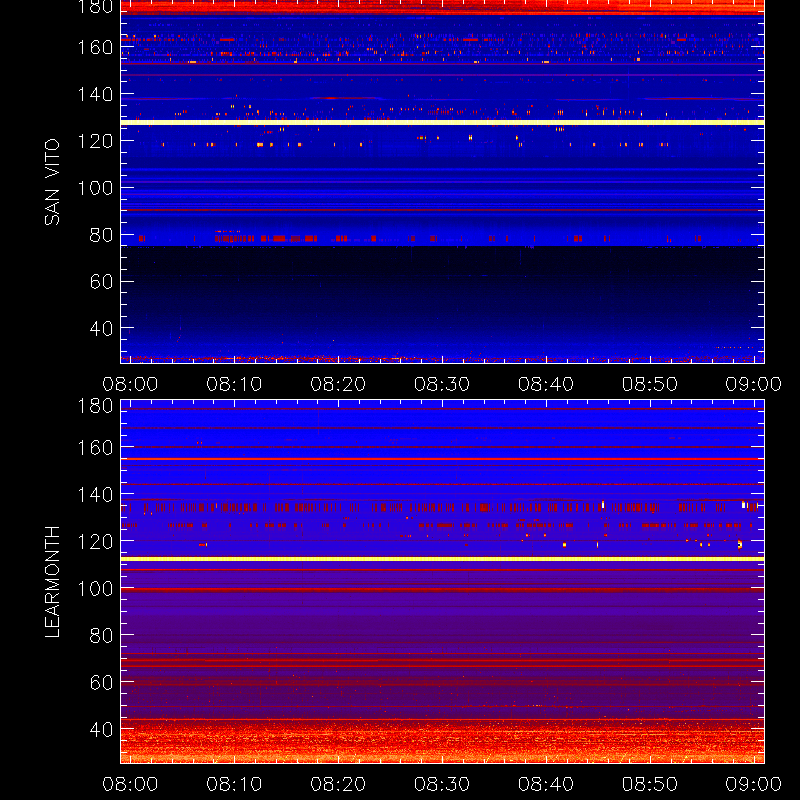Select Learmonth plot's 80 frequency label
This screenshot has height=800, width=800.
click(101, 636)
